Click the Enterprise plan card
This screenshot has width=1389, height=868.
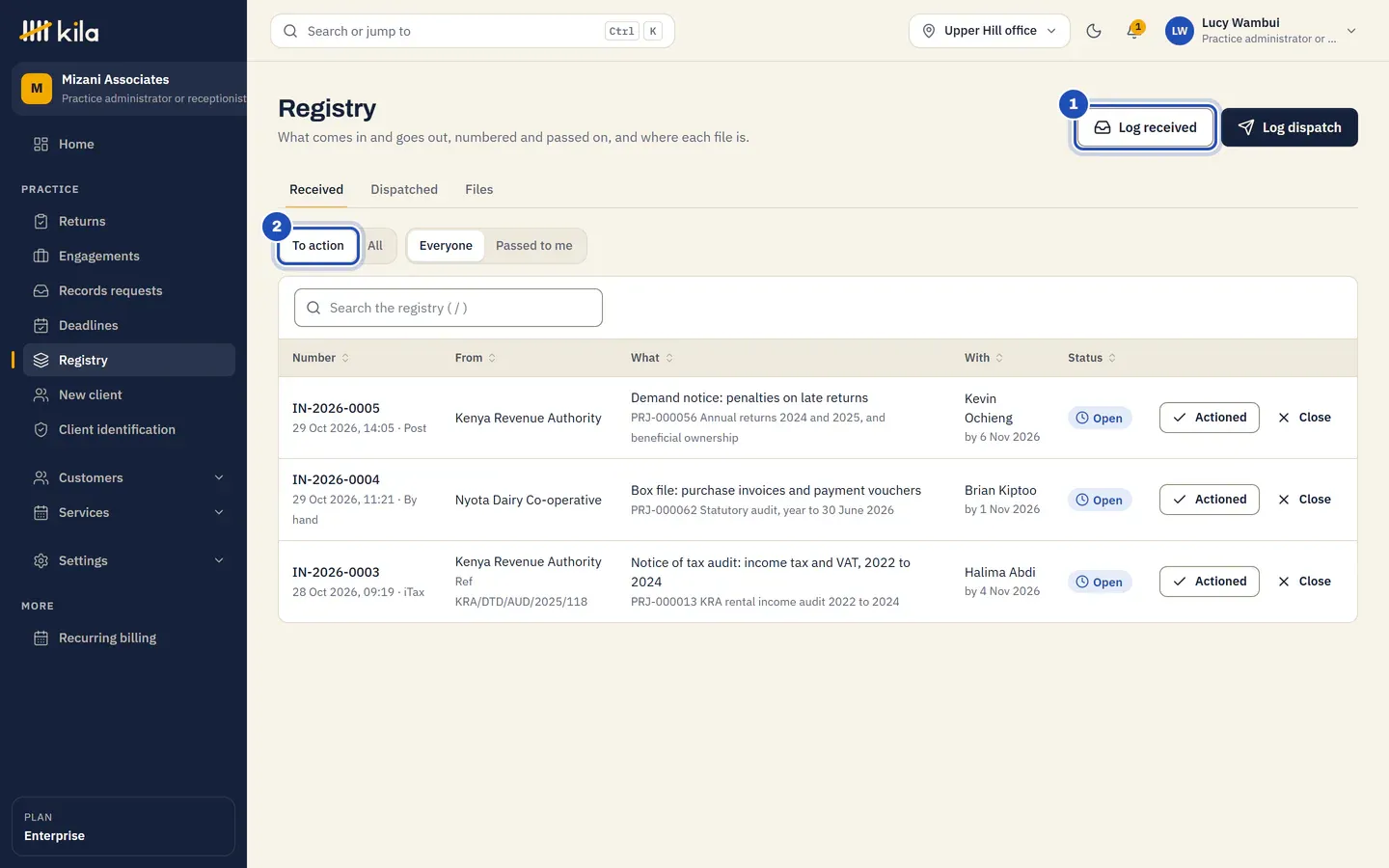[x=123, y=827]
